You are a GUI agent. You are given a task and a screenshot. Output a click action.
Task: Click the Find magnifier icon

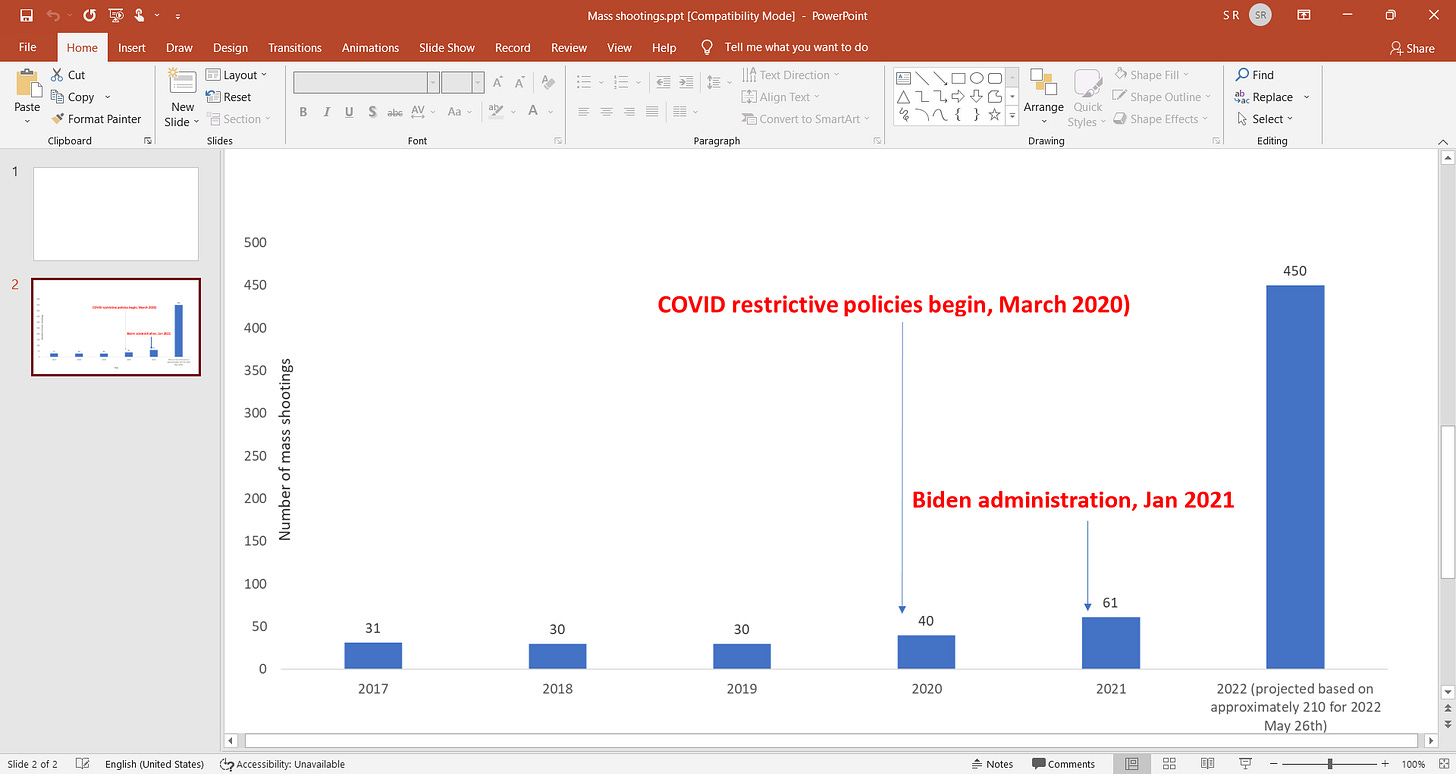(1242, 75)
